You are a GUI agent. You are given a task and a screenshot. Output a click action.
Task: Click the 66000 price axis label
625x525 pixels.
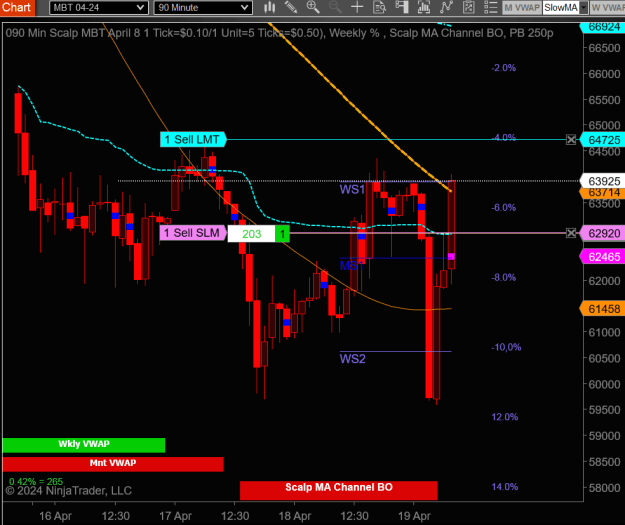(x=604, y=74)
